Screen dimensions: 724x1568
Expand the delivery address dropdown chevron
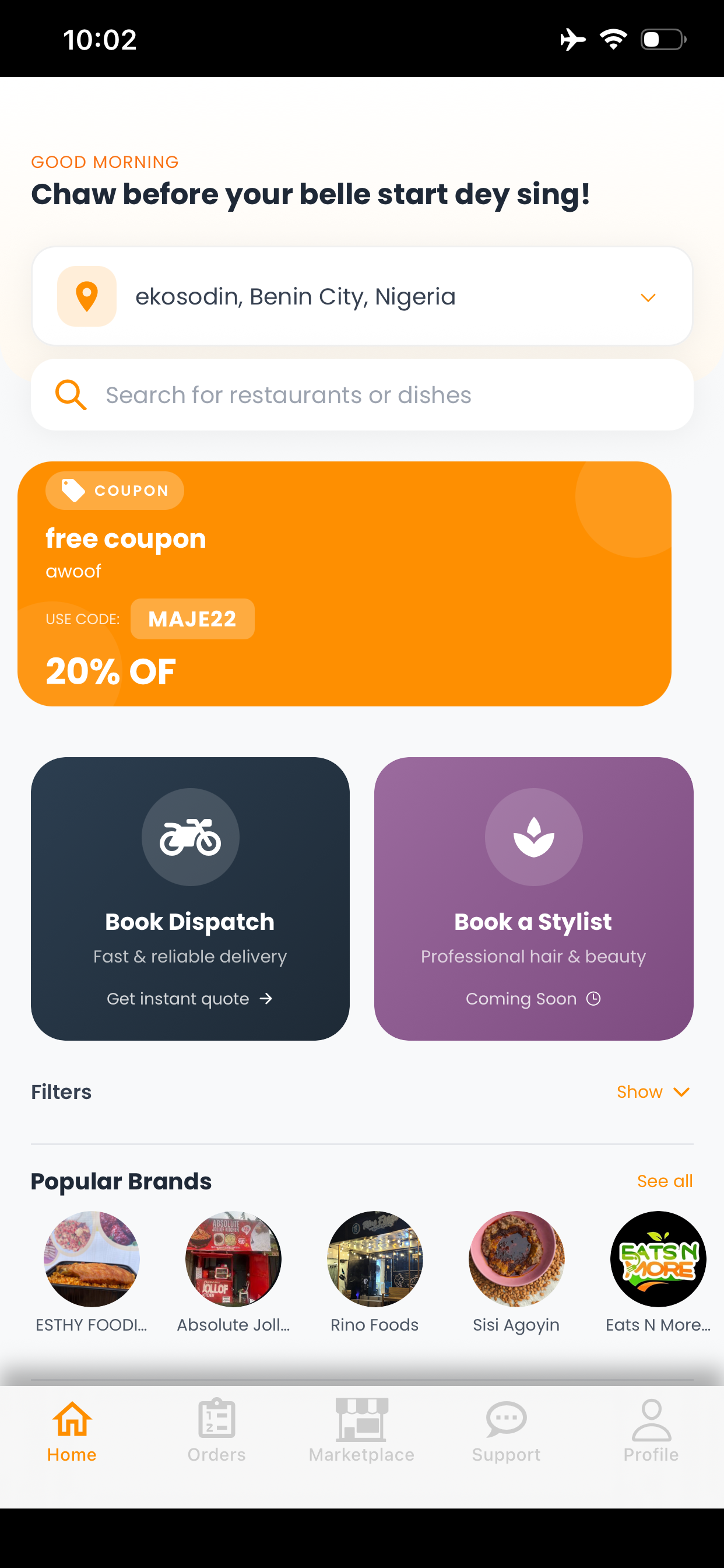click(648, 297)
